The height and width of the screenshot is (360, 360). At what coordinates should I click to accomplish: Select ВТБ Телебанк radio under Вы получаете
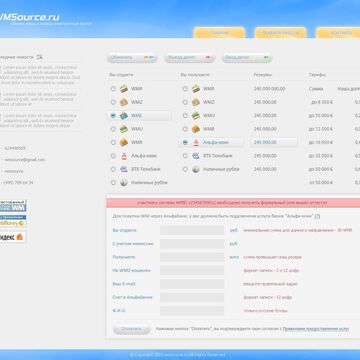185,156
